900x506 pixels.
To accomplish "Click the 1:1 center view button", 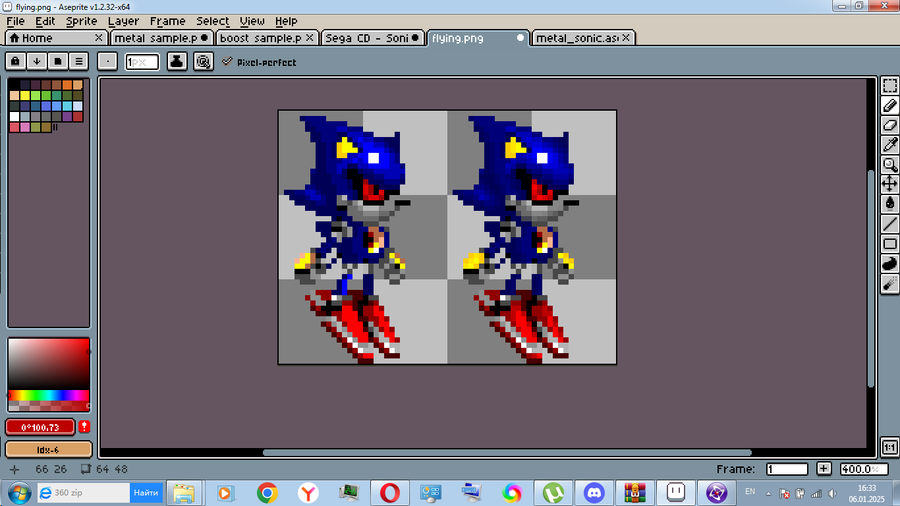I will [890, 447].
